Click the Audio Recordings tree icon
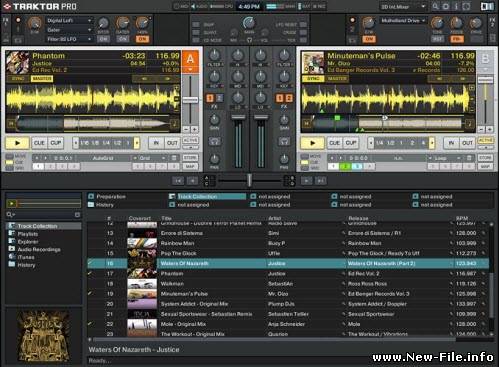The width and height of the screenshot is (499, 367). (12, 249)
